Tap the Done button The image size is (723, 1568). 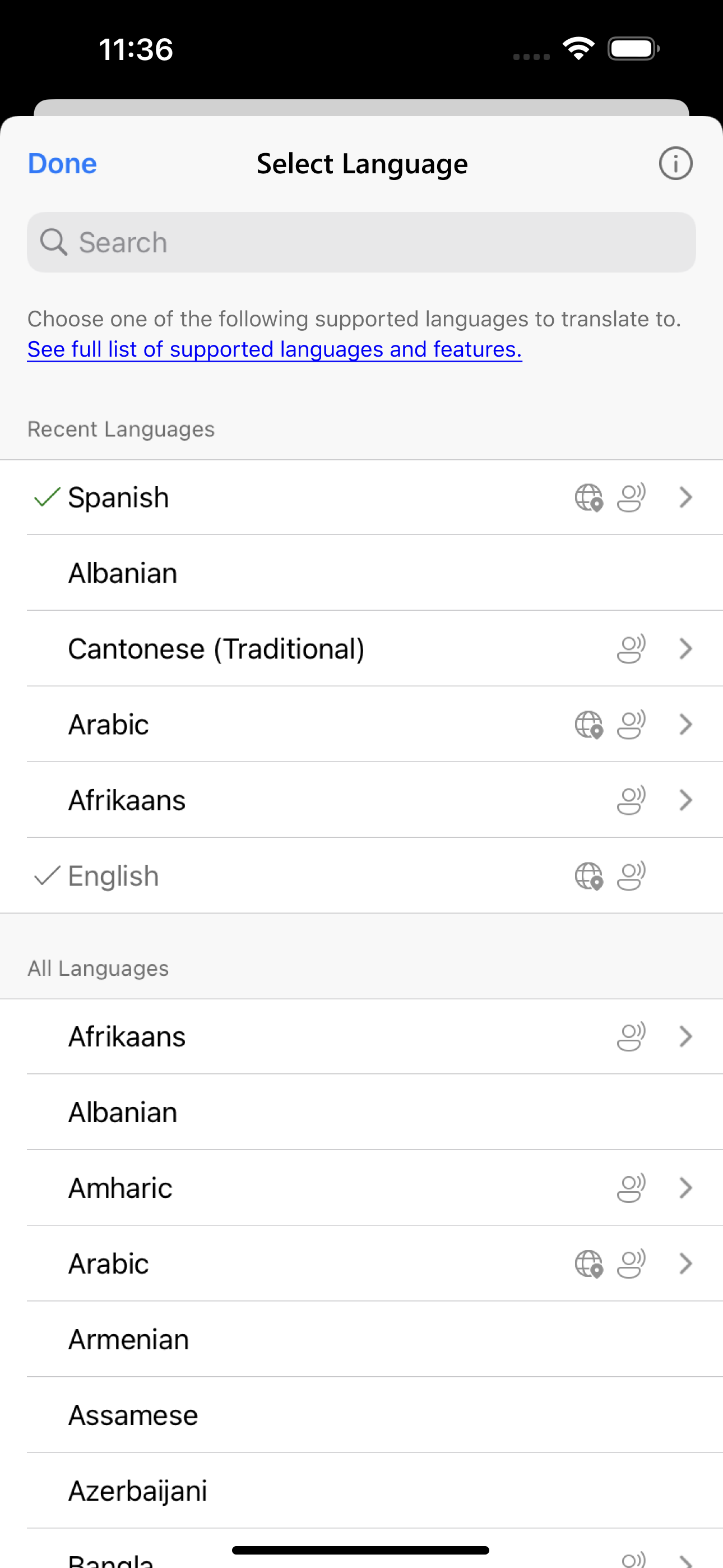pyautogui.click(x=62, y=163)
